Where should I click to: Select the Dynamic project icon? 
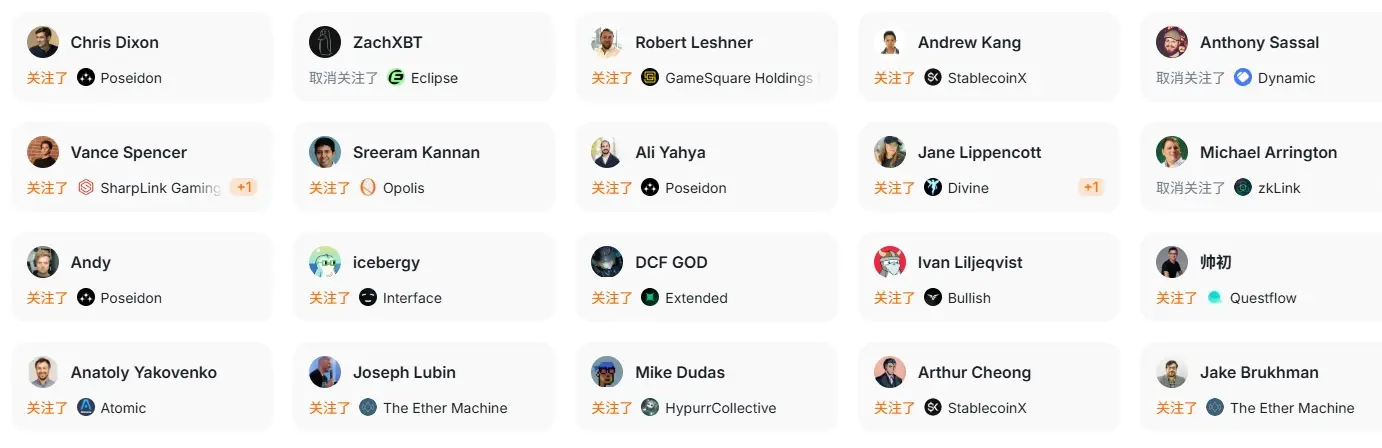[1243, 78]
